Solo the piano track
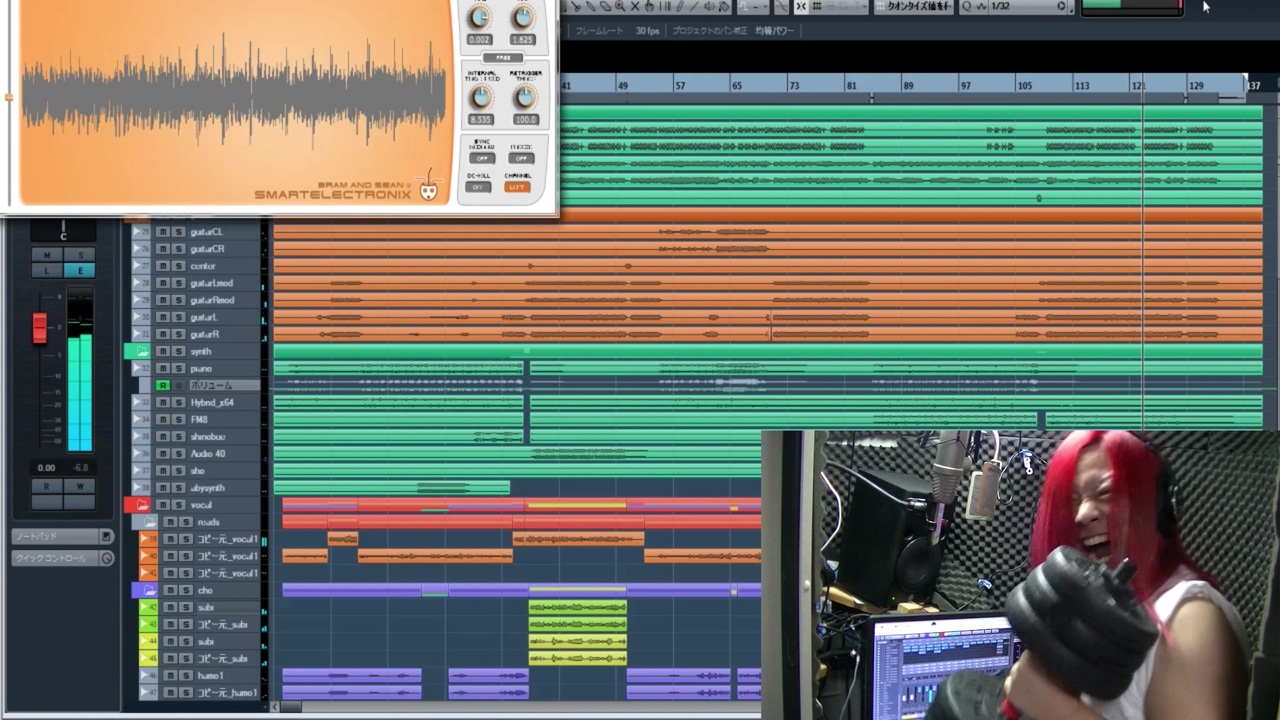Image resolution: width=1280 pixels, height=720 pixels. pyautogui.click(x=178, y=369)
